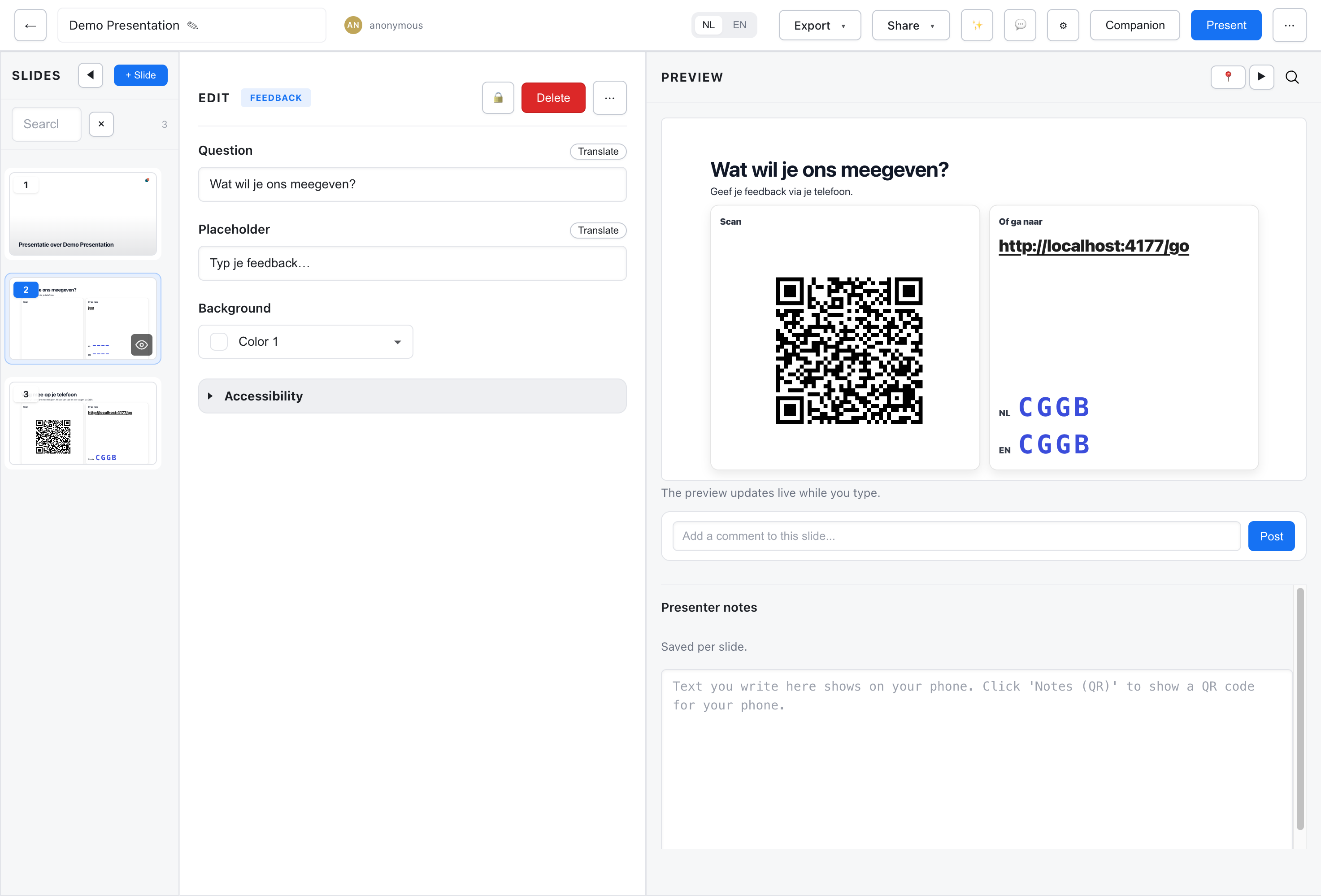The width and height of the screenshot is (1321, 896).
Task: Click the EN CGGB code in preview
Action: tap(1054, 444)
